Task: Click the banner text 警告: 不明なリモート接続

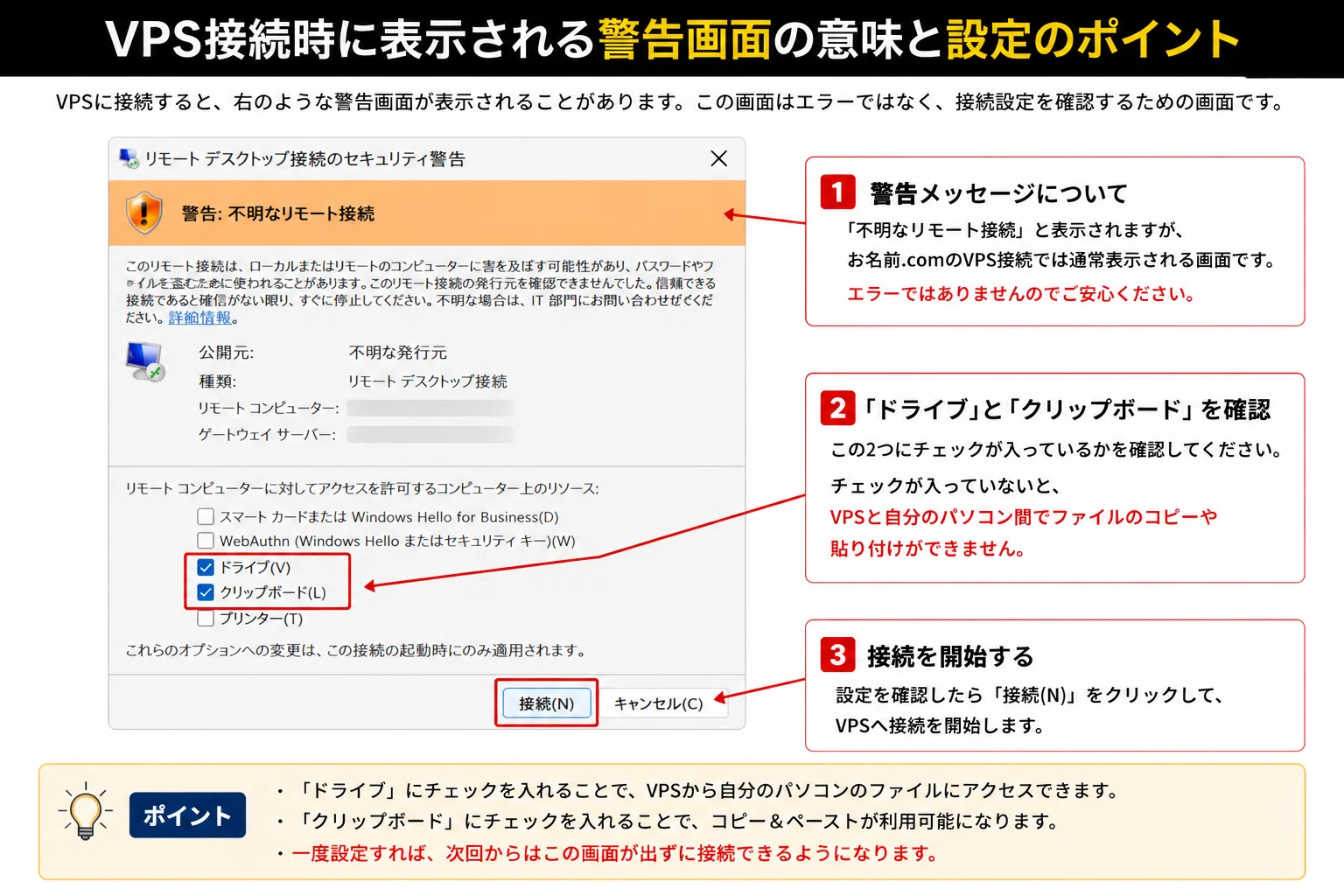Action: (278, 213)
